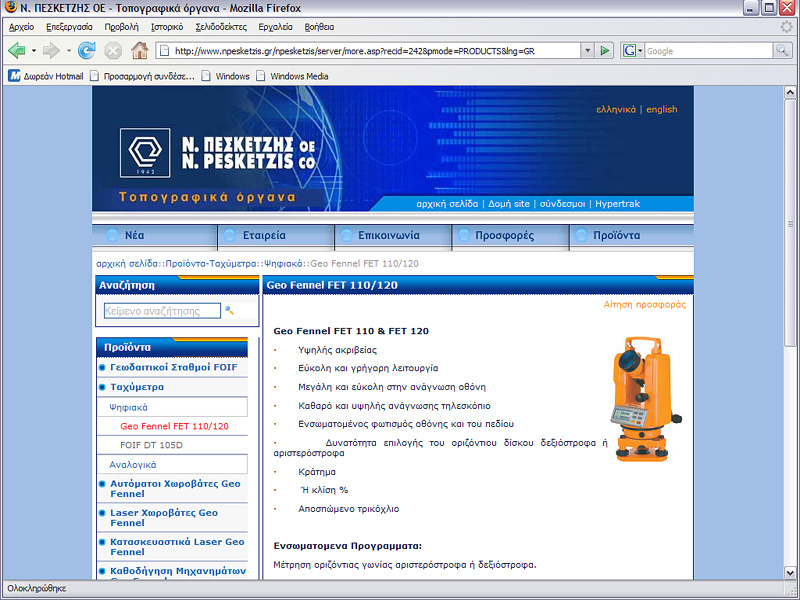Click the vertical scrollbar thumb
This screenshot has height=600, width=800.
pos(790,223)
